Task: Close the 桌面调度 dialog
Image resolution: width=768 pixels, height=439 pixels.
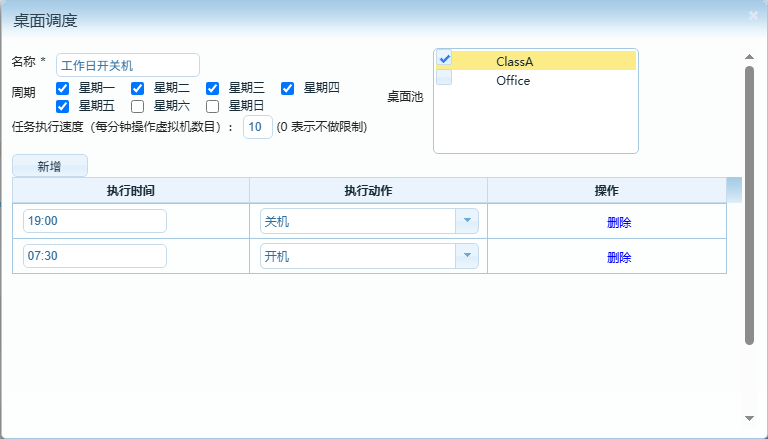Action: click(x=753, y=16)
